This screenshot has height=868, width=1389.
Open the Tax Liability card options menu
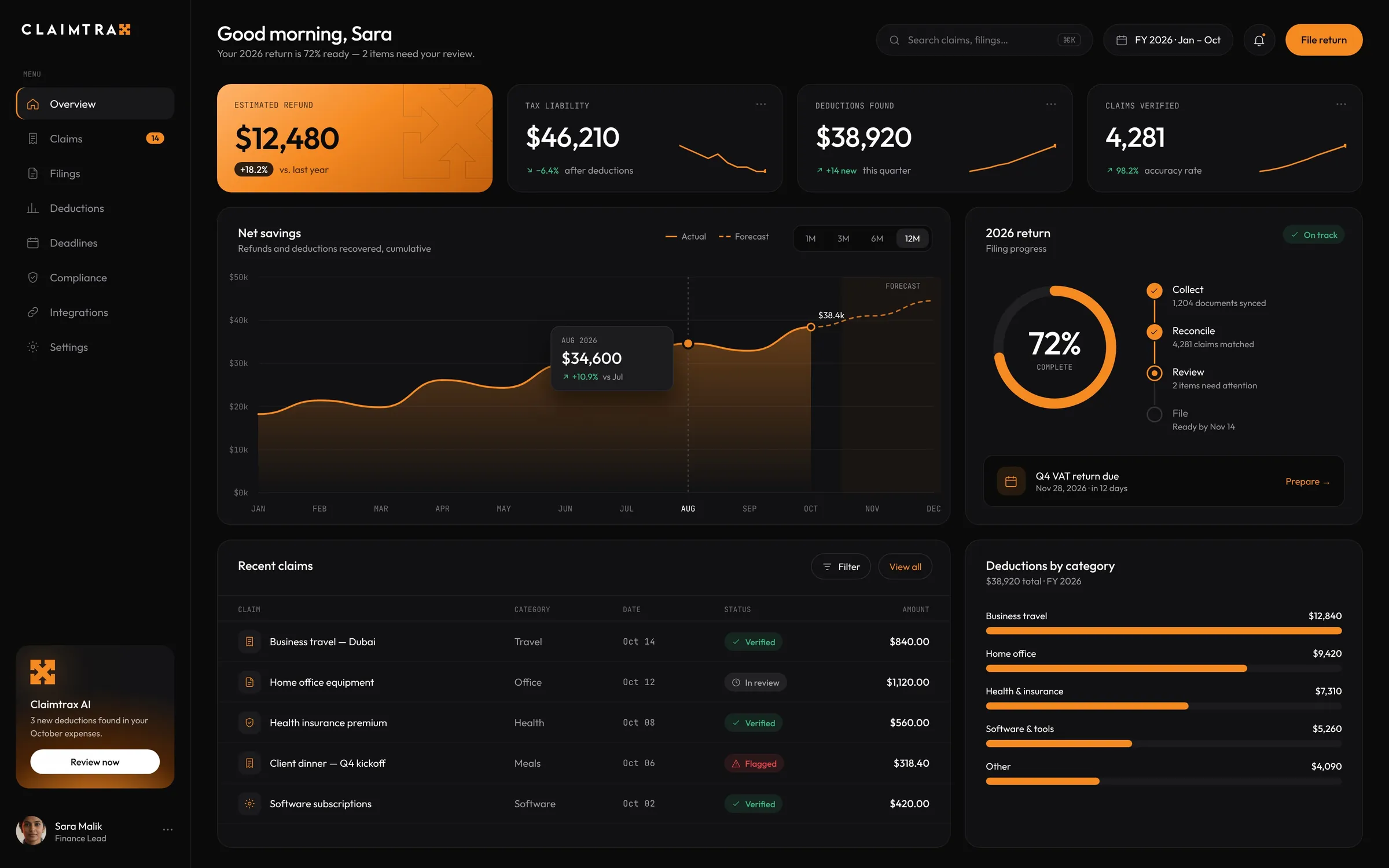pos(760,105)
